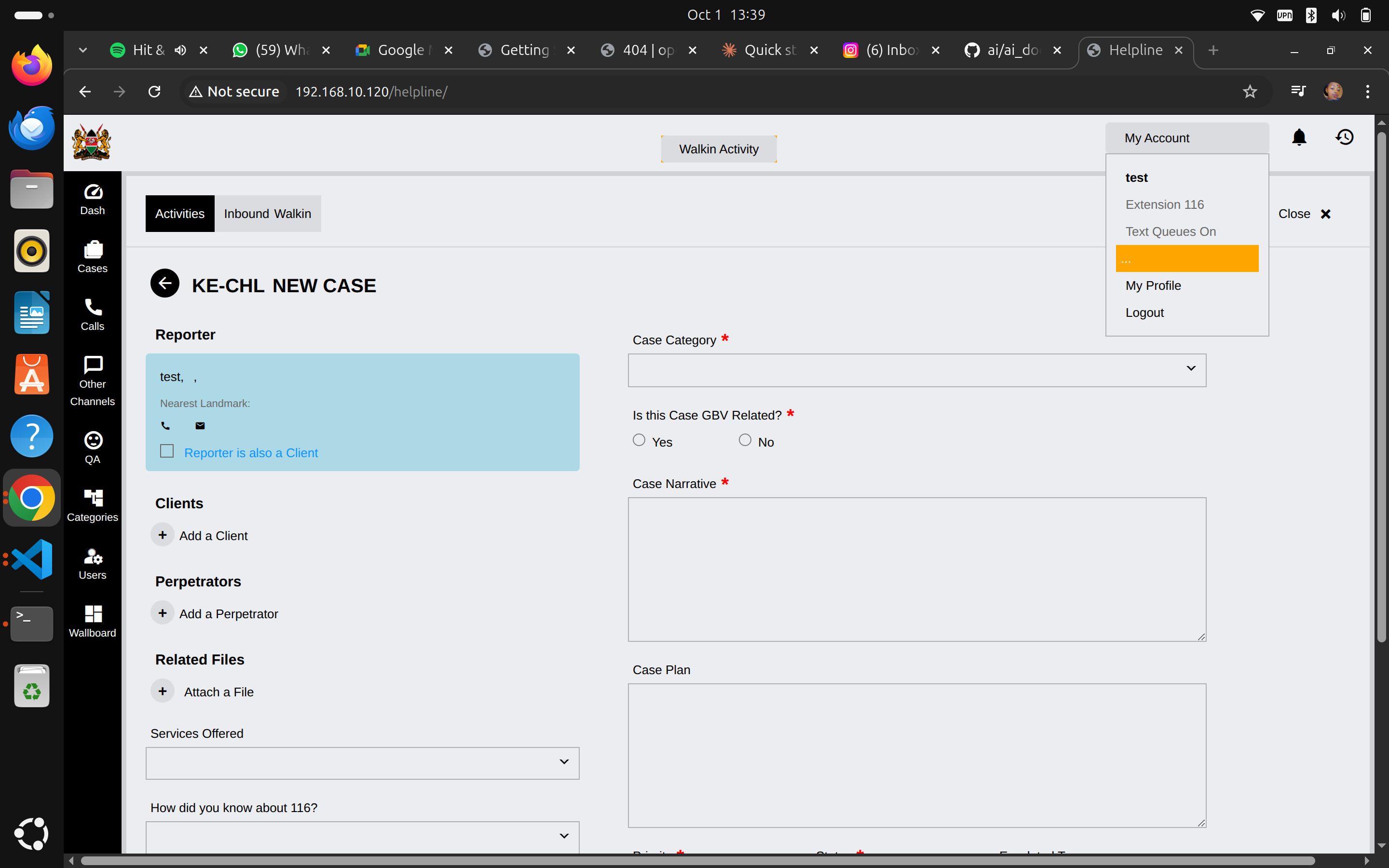Open the Users management section

click(x=93, y=563)
